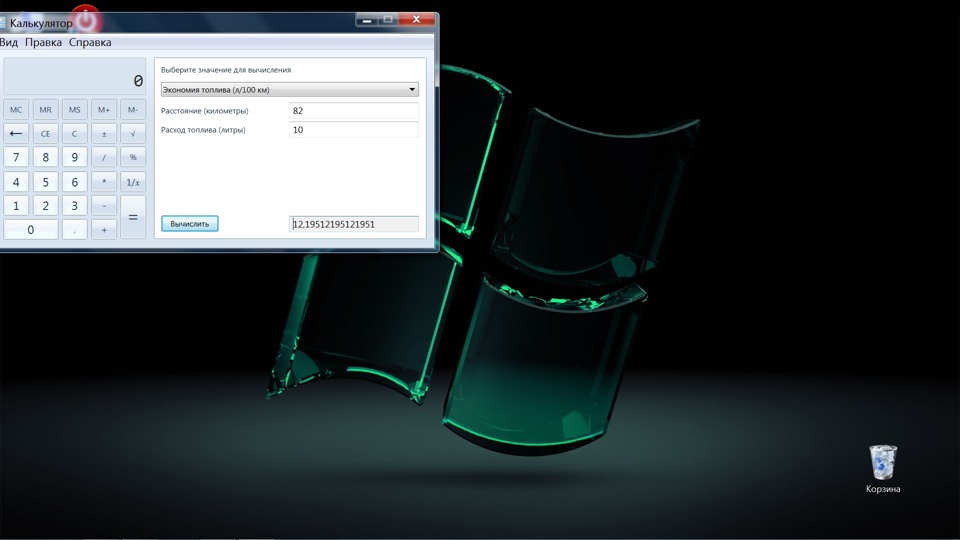Click the division key

(104, 157)
